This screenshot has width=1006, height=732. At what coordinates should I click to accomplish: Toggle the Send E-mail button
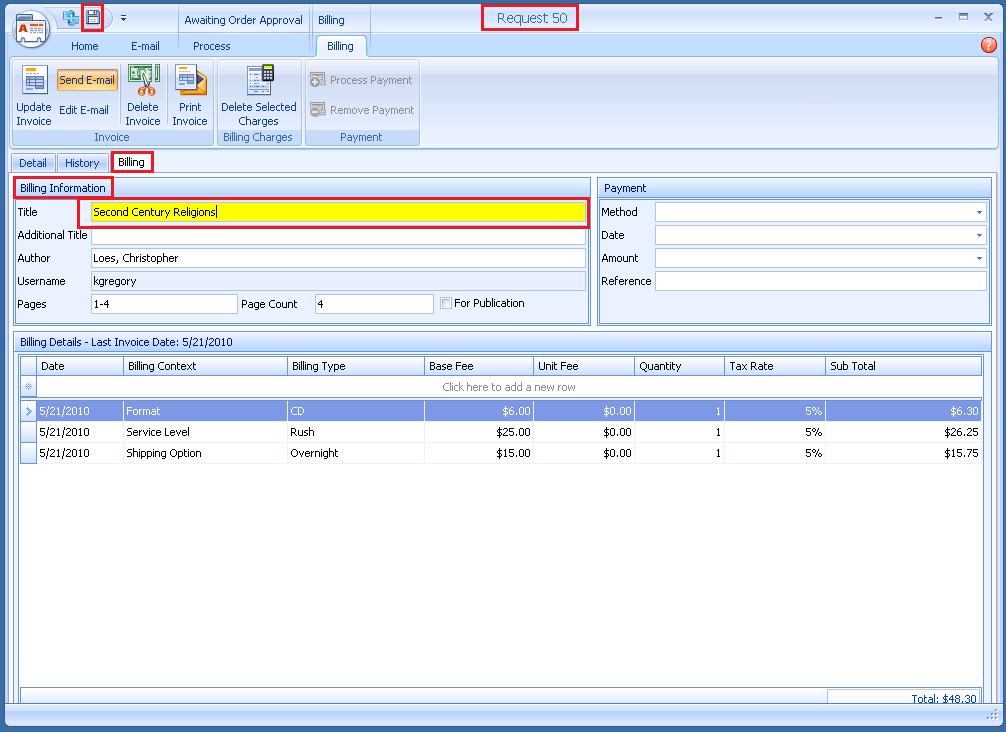click(87, 80)
